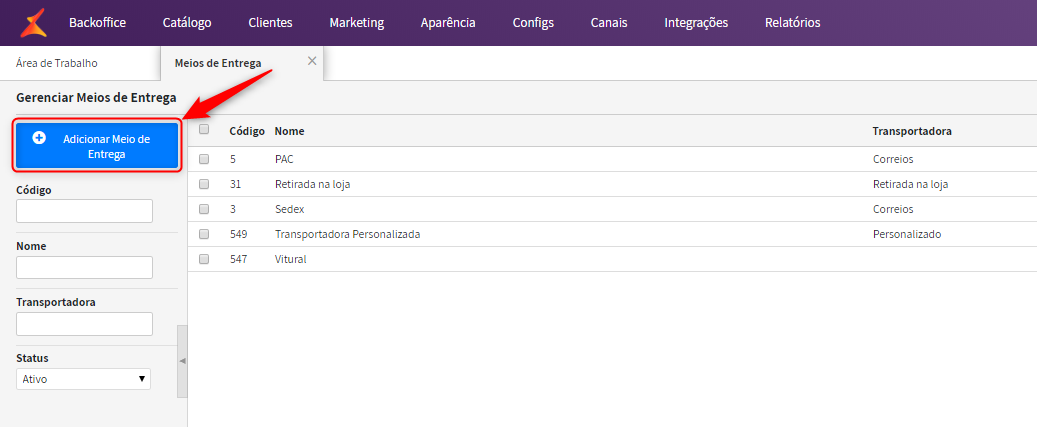Check the Sedex row checkbox
Image resolution: width=1037 pixels, height=427 pixels.
pyautogui.click(x=204, y=209)
